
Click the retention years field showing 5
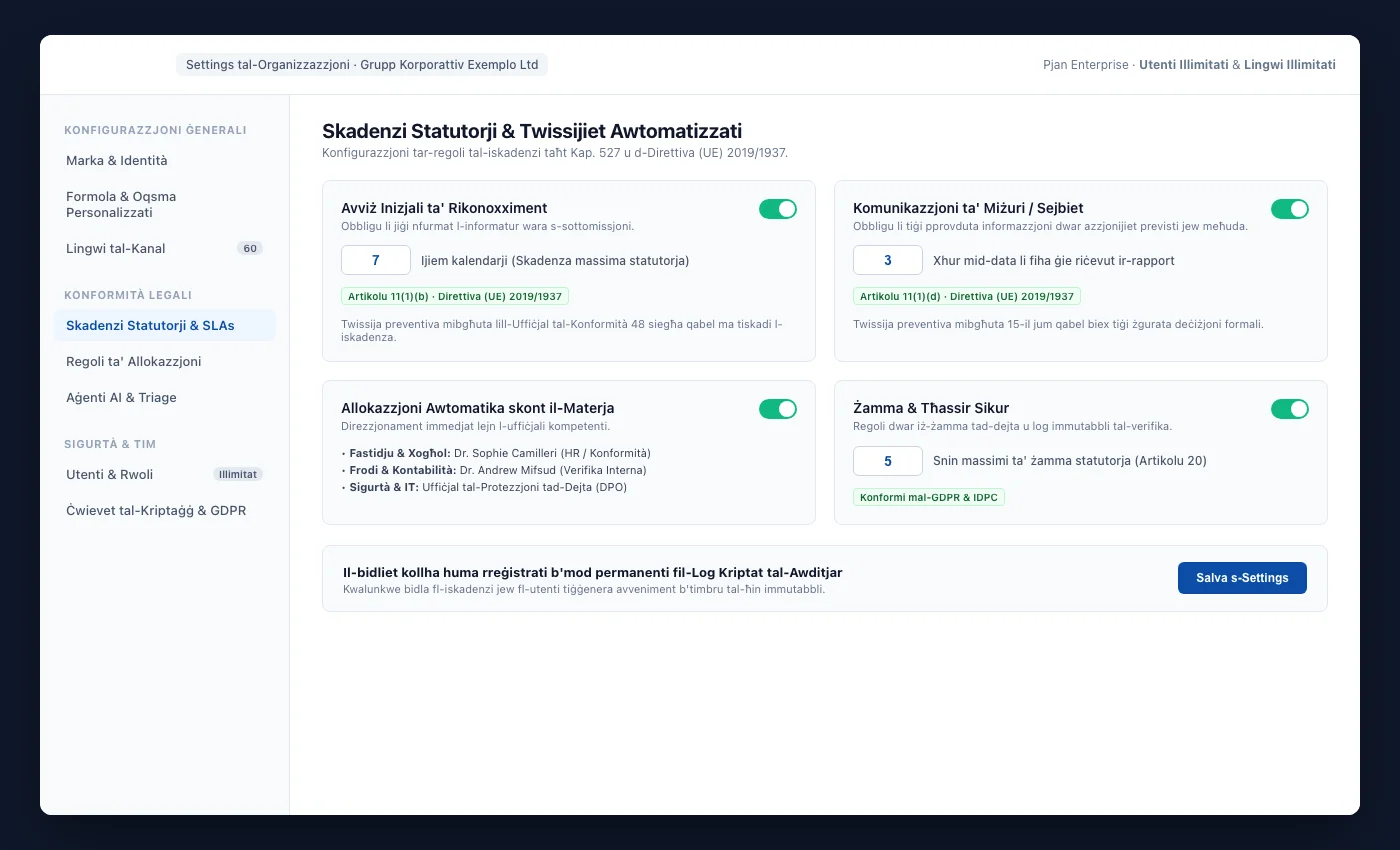coord(888,461)
